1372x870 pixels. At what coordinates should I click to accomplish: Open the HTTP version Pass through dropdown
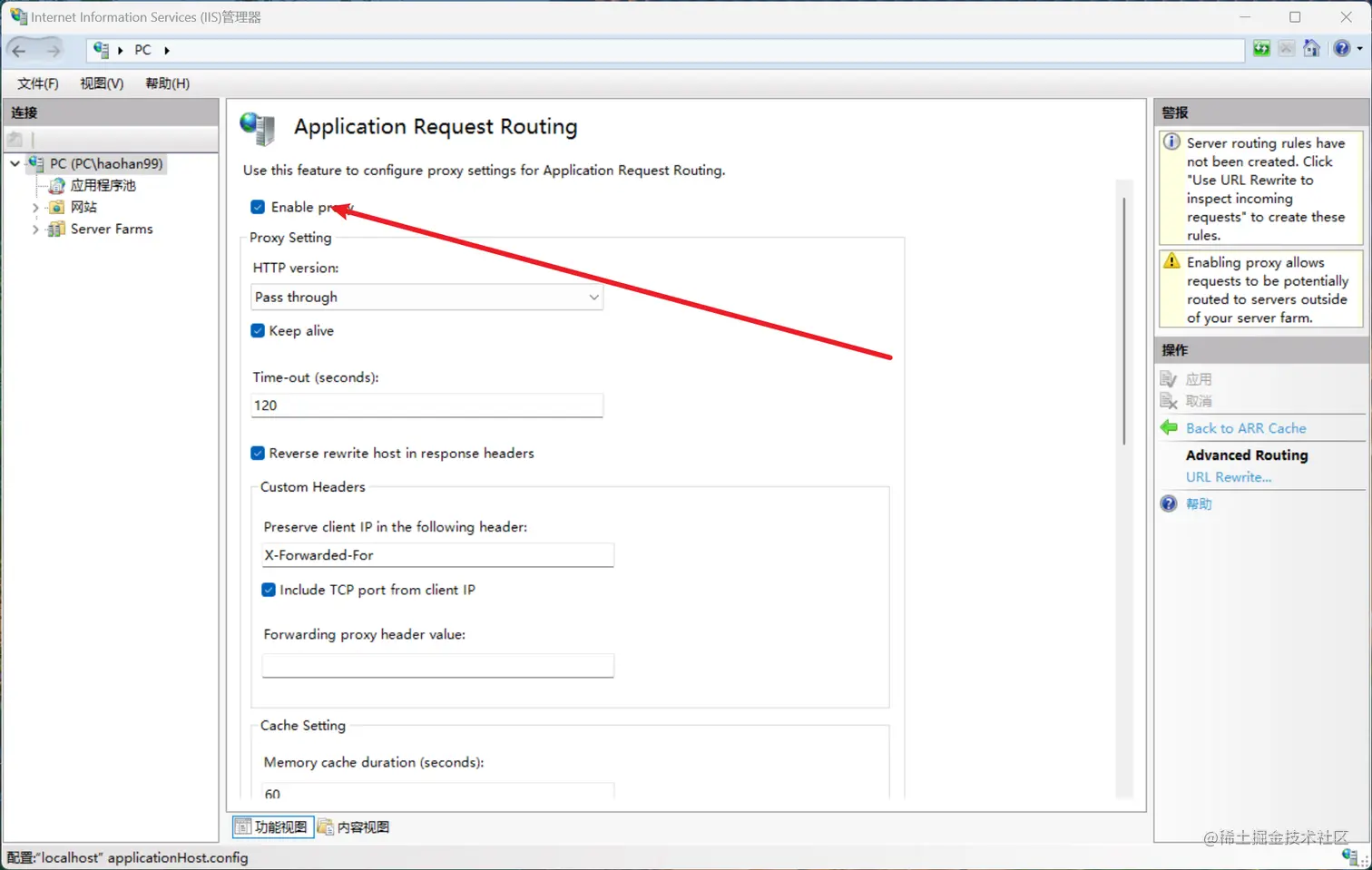[426, 297]
